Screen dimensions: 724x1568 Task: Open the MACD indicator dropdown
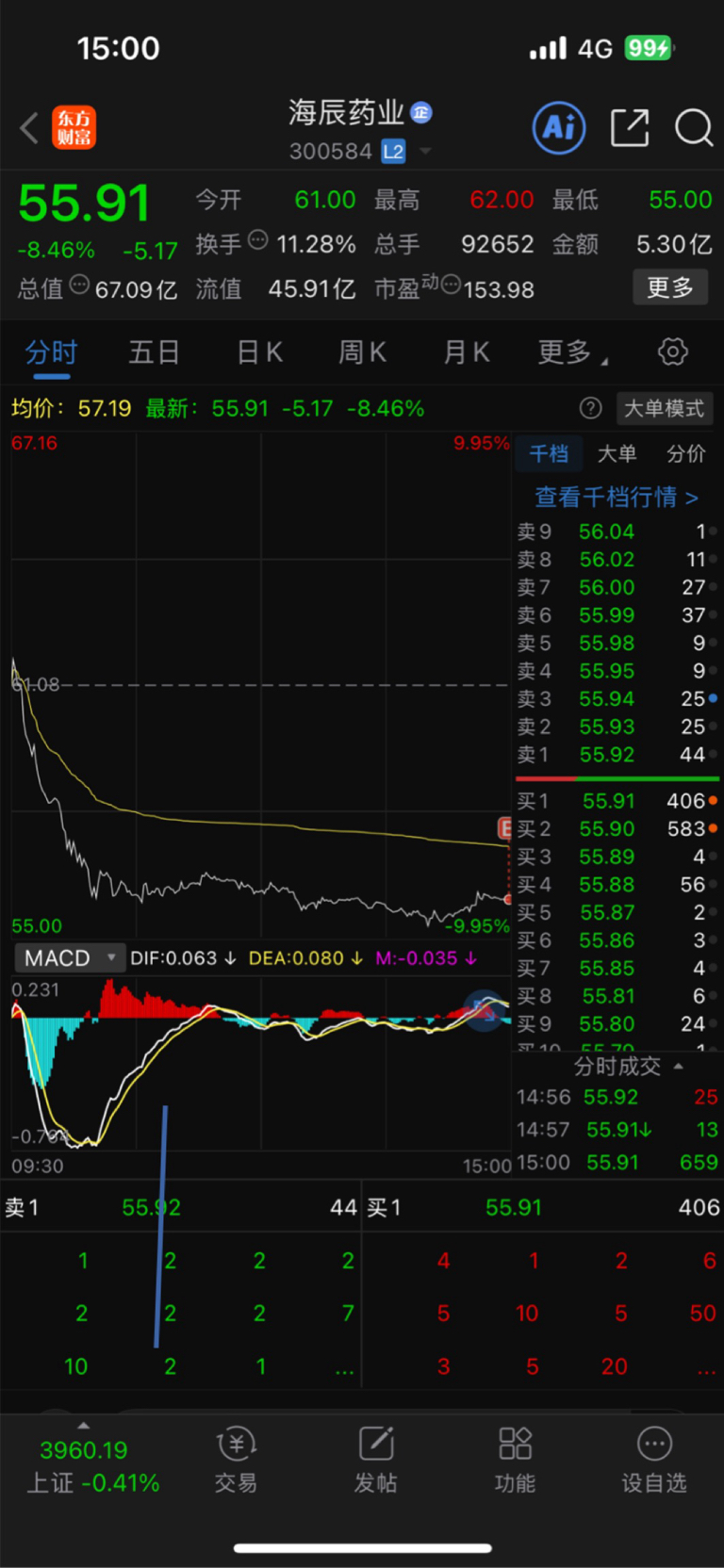pos(69,958)
